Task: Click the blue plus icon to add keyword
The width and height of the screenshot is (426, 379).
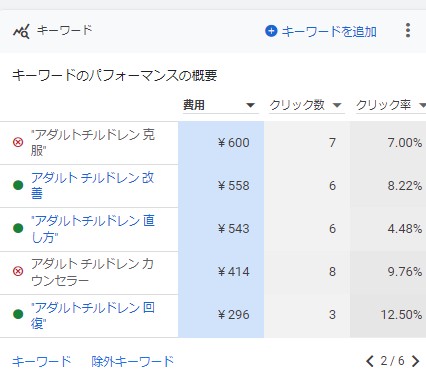Action: click(271, 31)
